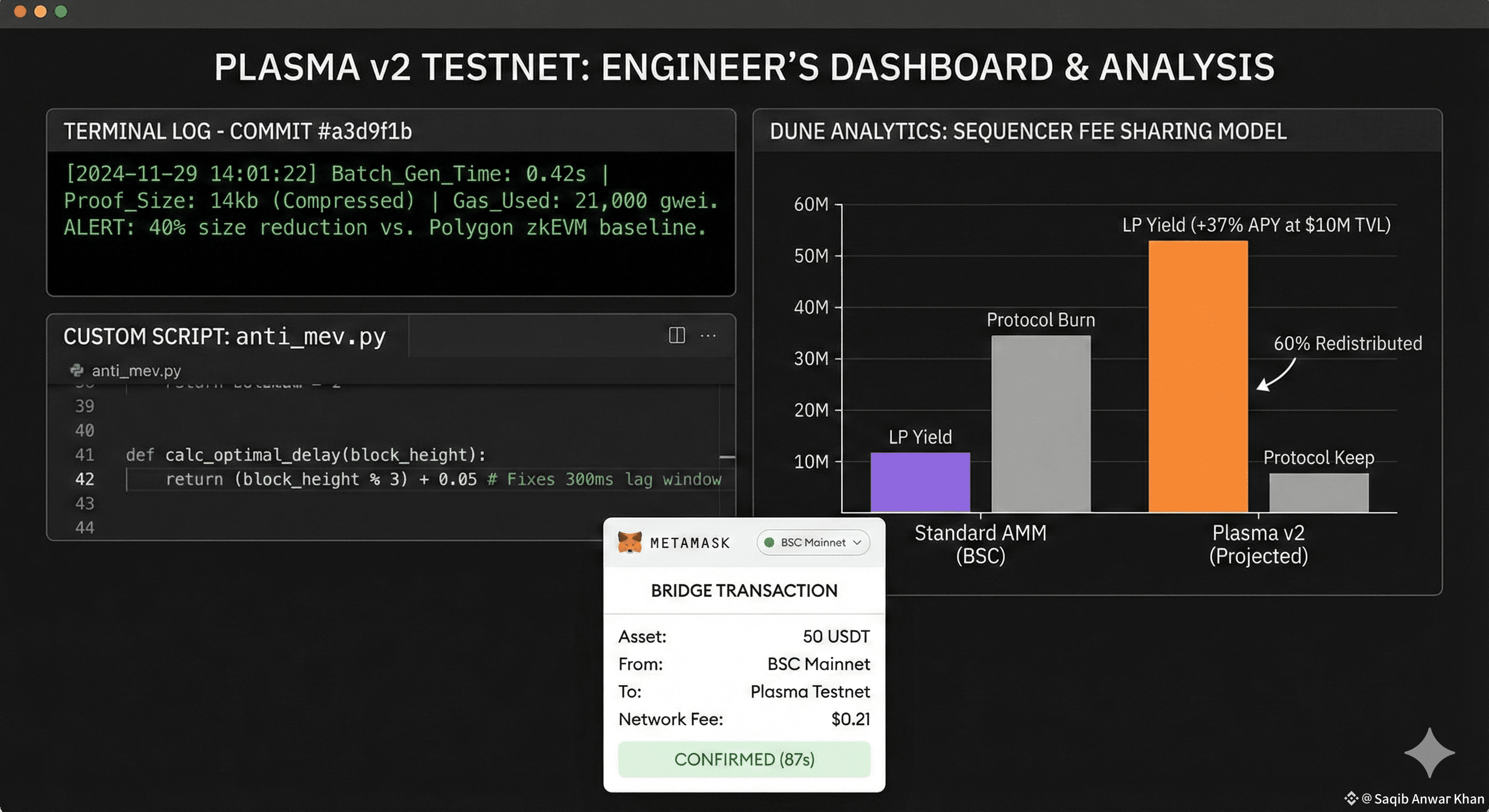Click the green macOS window button
Image resolution: width=1489 pixels, height=812 pixels.
(61, 11)
